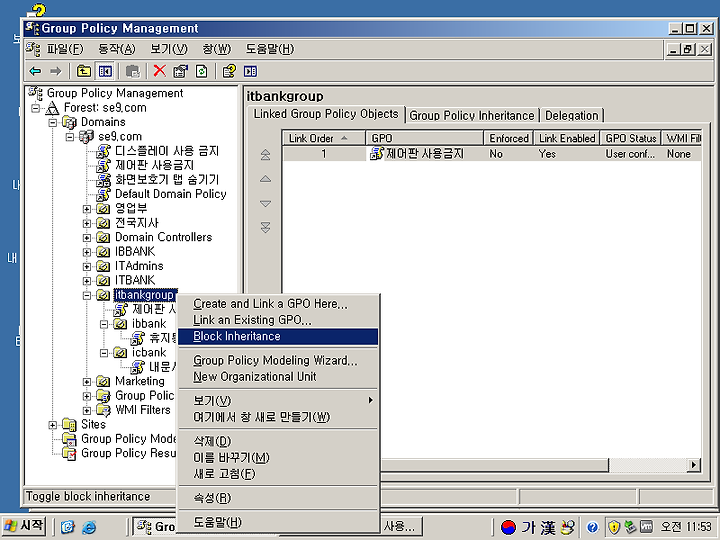Open the Properties toolbar icon
Image resolution: width=720 pixels, height=540 pixels.
click(180, 71)
